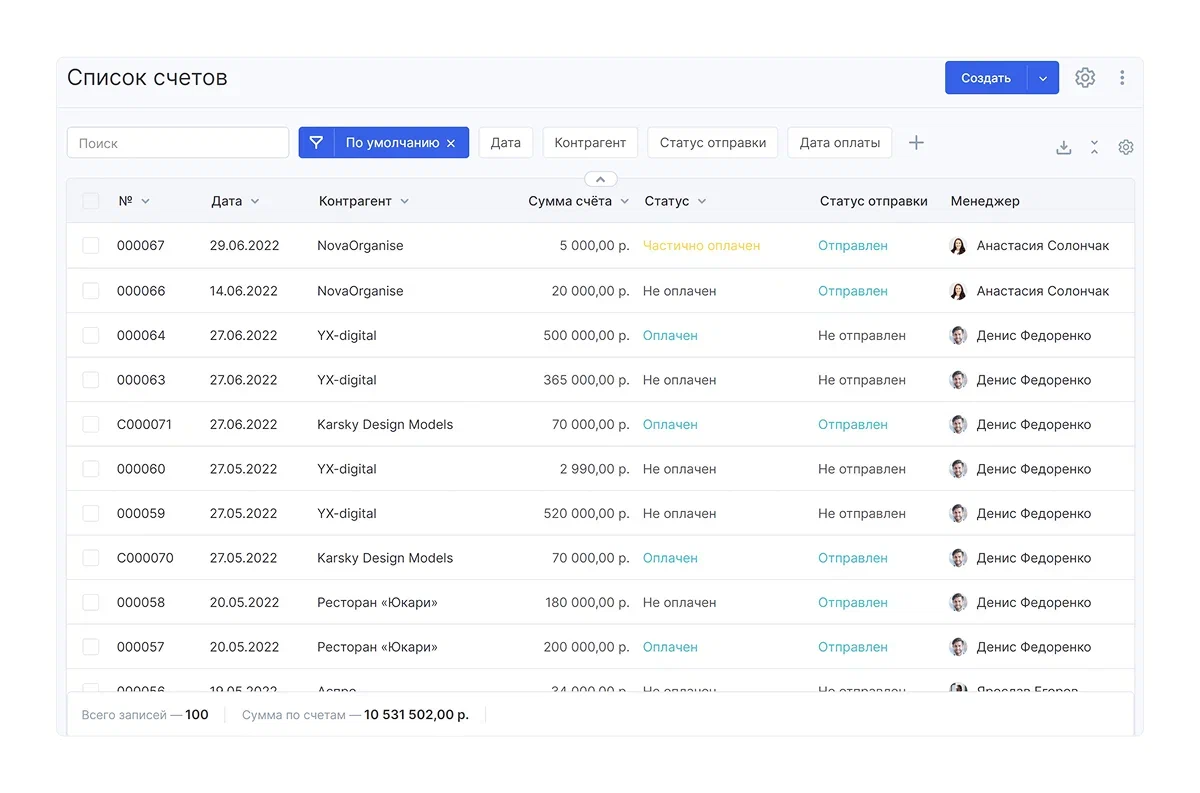Open the Контрагент filter chip
1200x793 pixels.
click(590, 143)
